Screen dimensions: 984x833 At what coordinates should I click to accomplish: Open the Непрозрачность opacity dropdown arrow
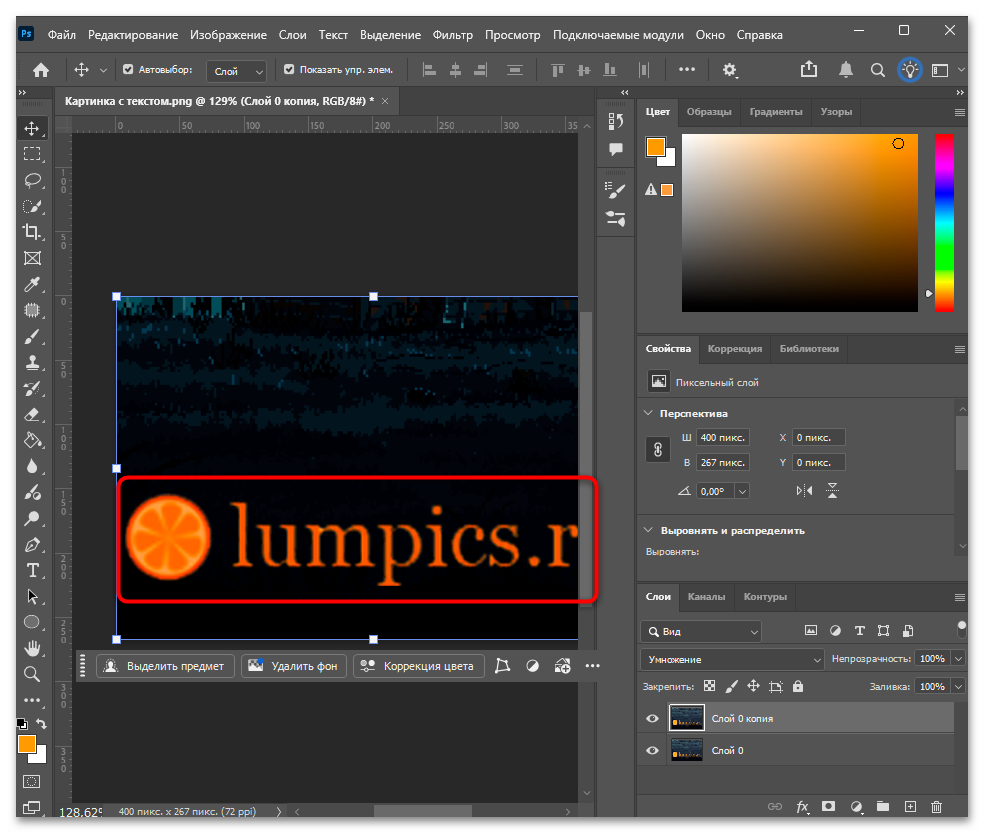(x=958, y=659)
